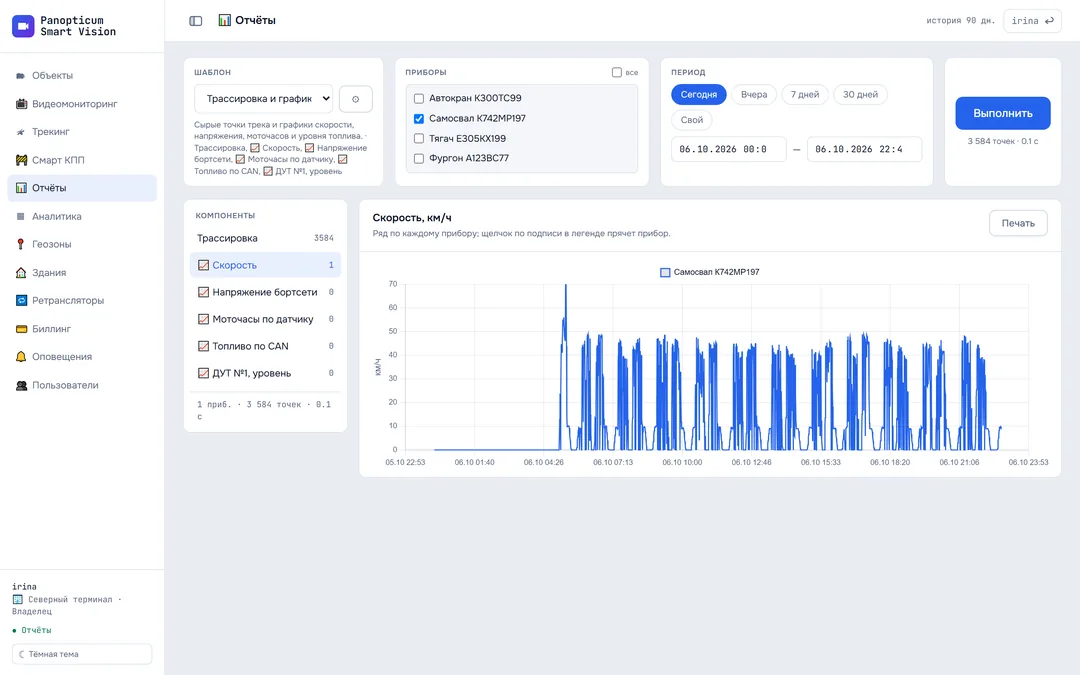
Task: Click the period start date field
Action: pos(729,149)
